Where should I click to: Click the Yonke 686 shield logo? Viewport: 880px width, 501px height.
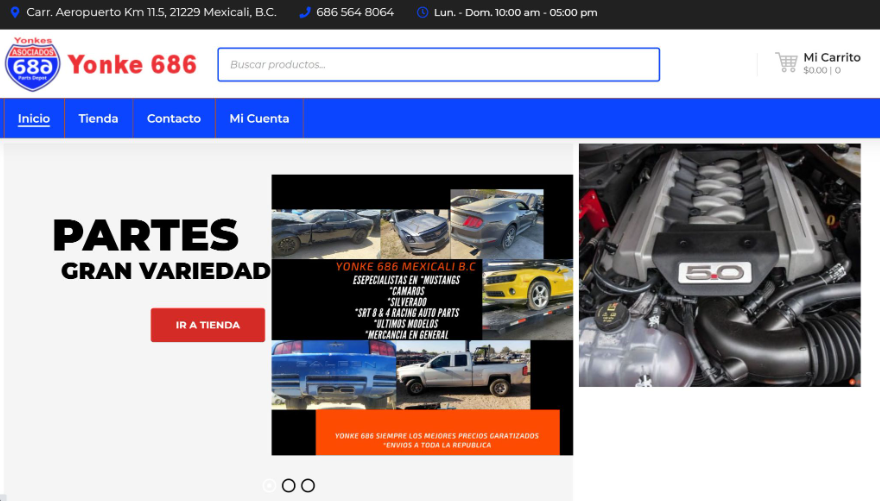[x=33, y=64]
